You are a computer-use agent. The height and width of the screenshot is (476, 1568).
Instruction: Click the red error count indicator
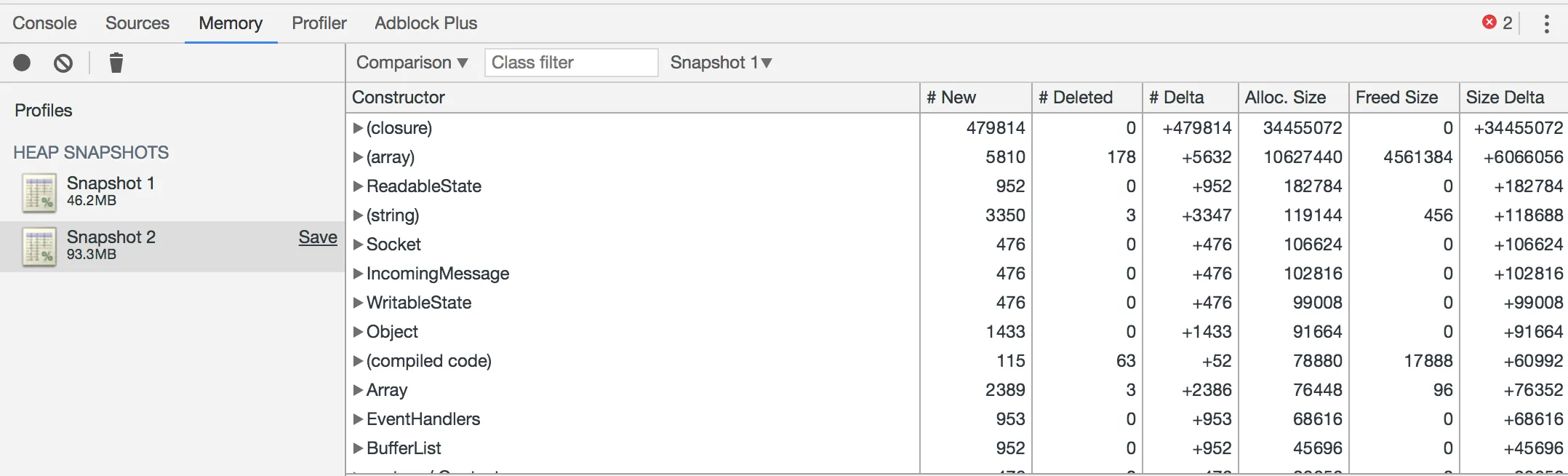pos(1497,23)
